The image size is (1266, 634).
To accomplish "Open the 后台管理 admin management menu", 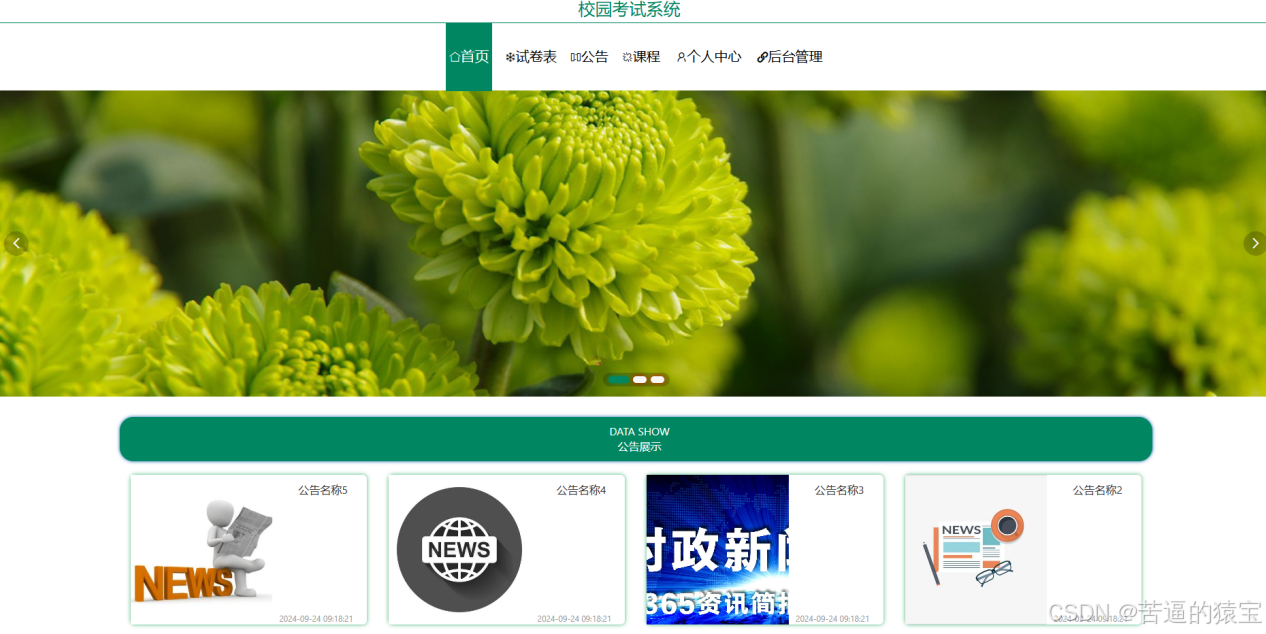I will tap(790, 57).
